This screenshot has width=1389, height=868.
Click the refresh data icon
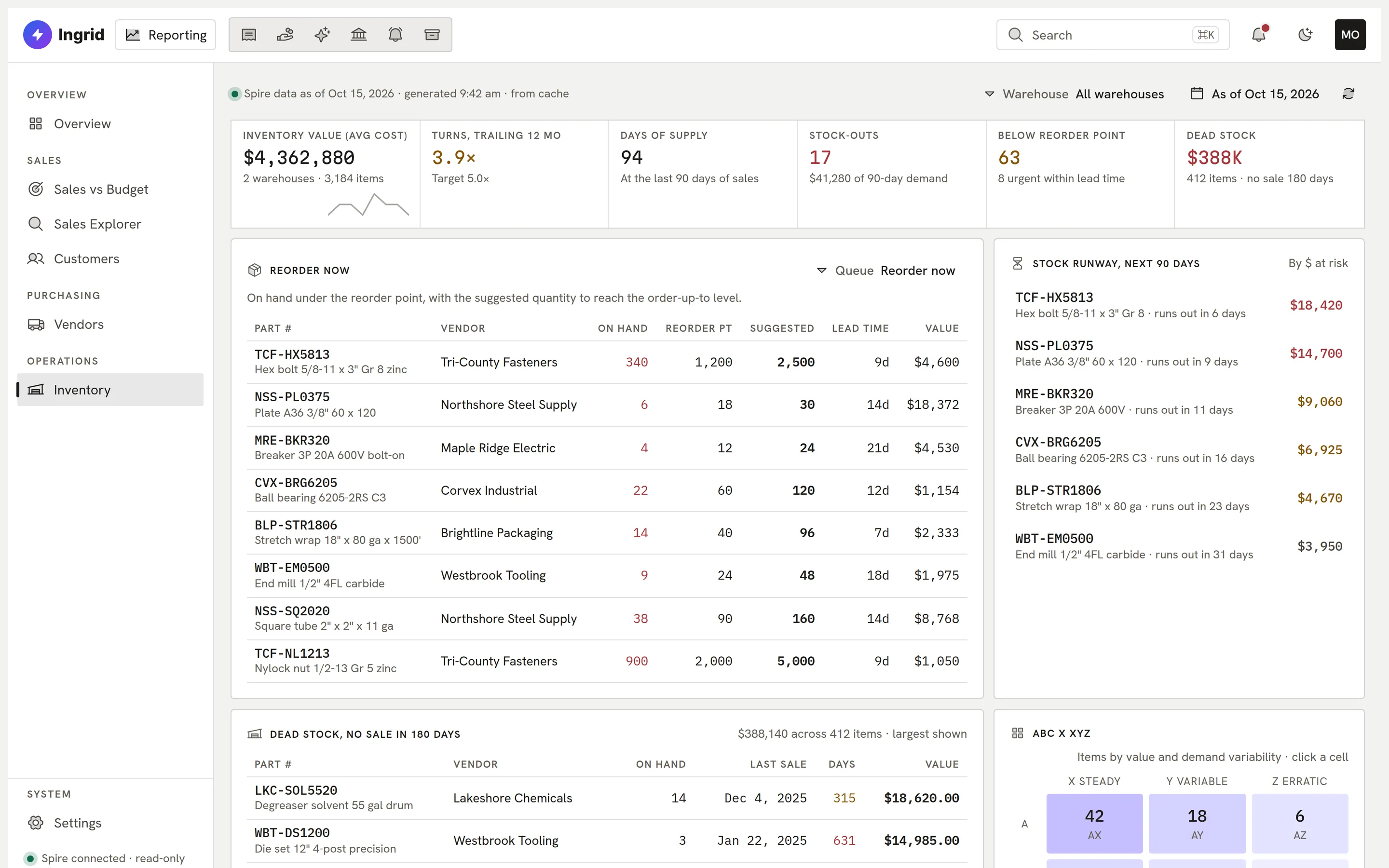point(1348,94)
